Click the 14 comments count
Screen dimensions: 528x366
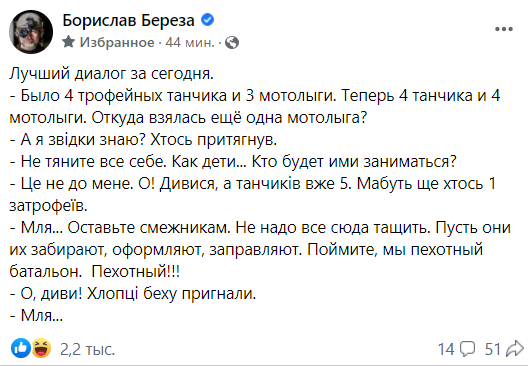[446, 349]
